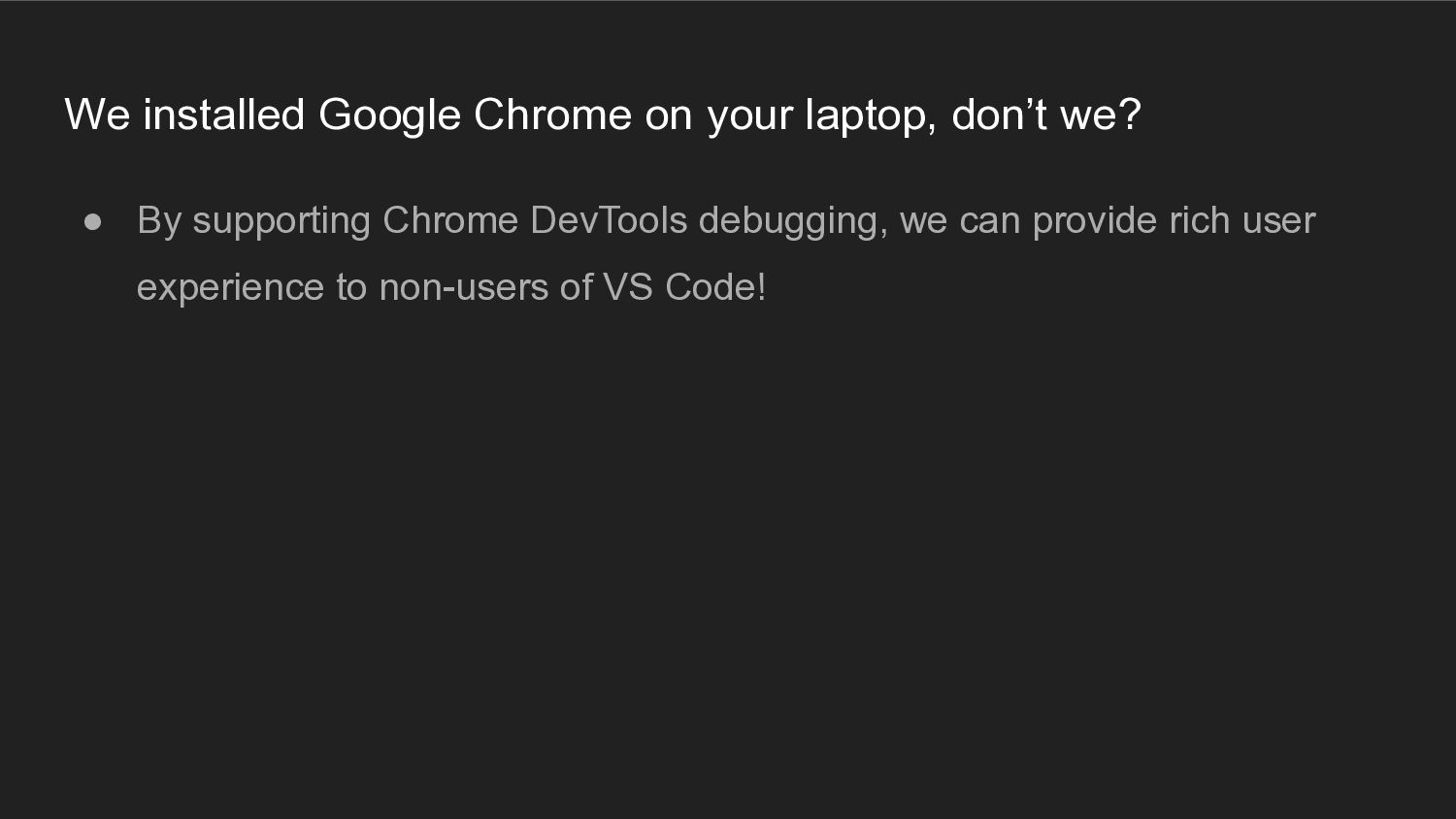1456x819 pixels.
Task: Click the phrase "VS Code!" in the bullet
Action: 684,287
